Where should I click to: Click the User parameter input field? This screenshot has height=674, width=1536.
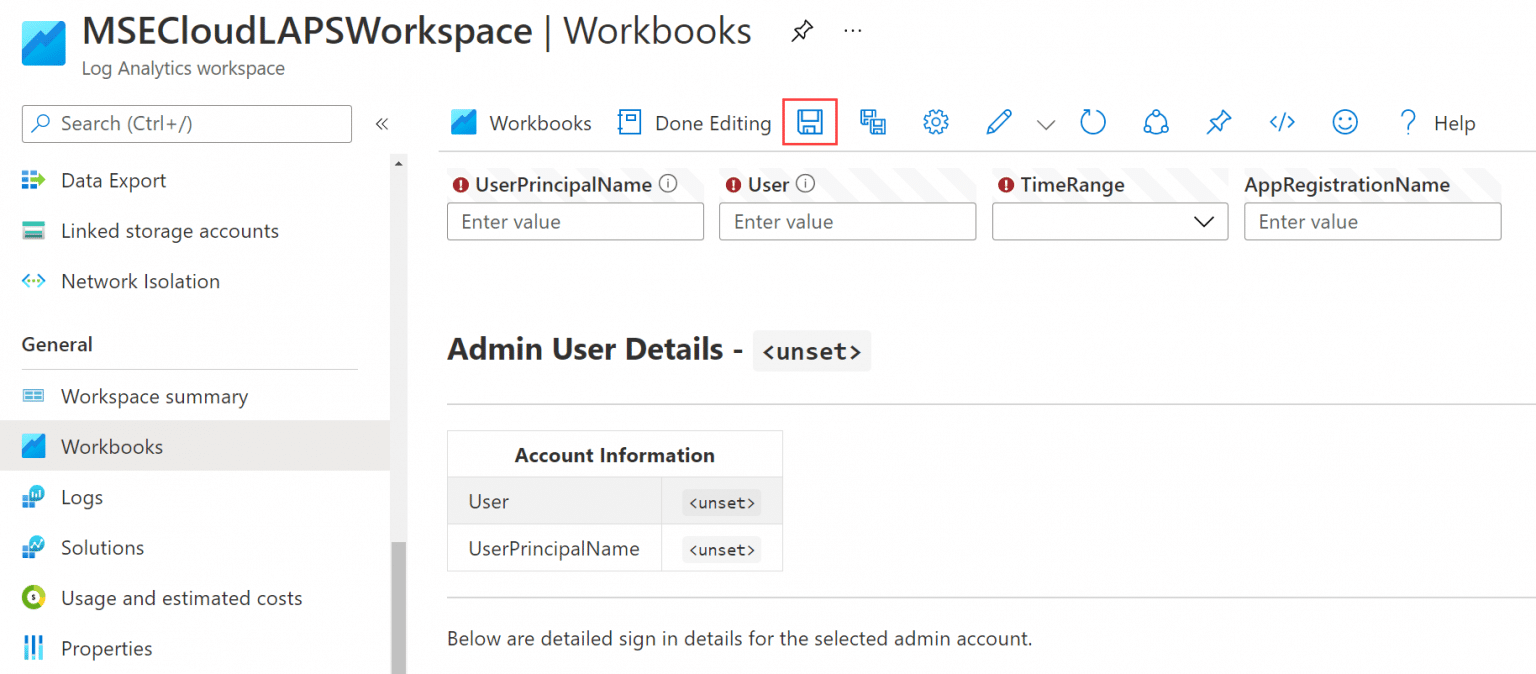847,221
